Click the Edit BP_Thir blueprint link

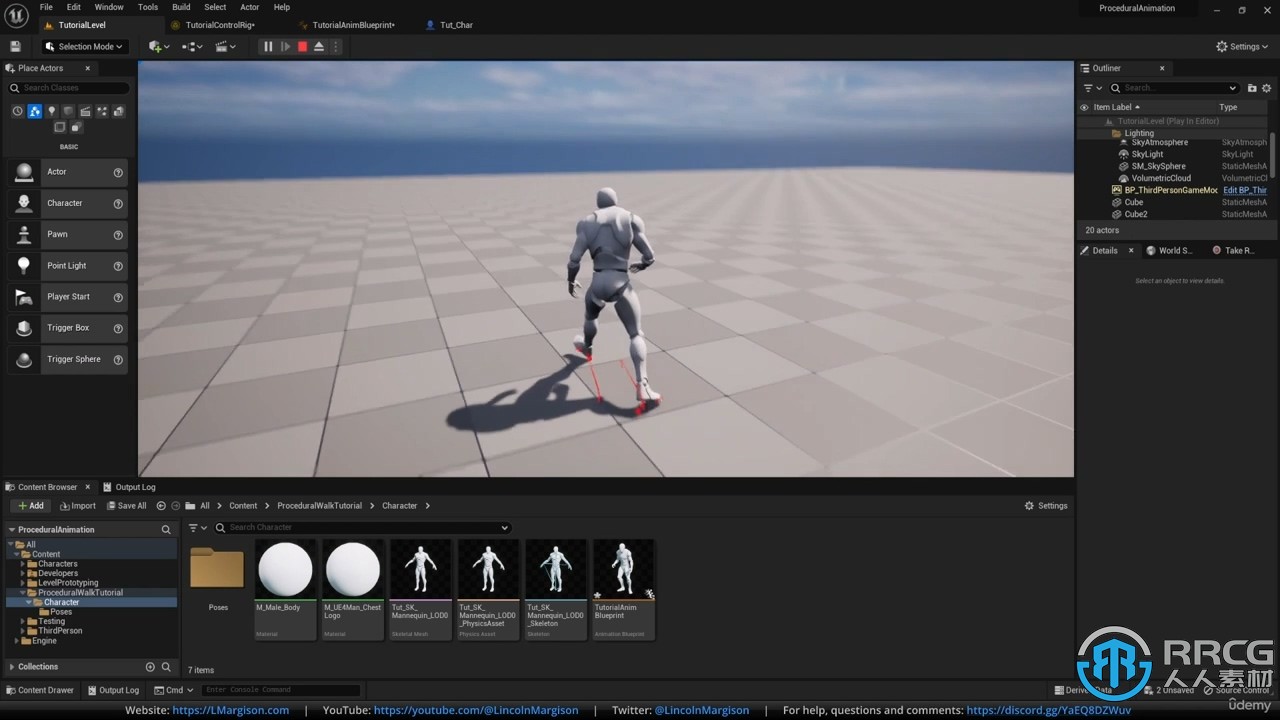click(1245, 190)
